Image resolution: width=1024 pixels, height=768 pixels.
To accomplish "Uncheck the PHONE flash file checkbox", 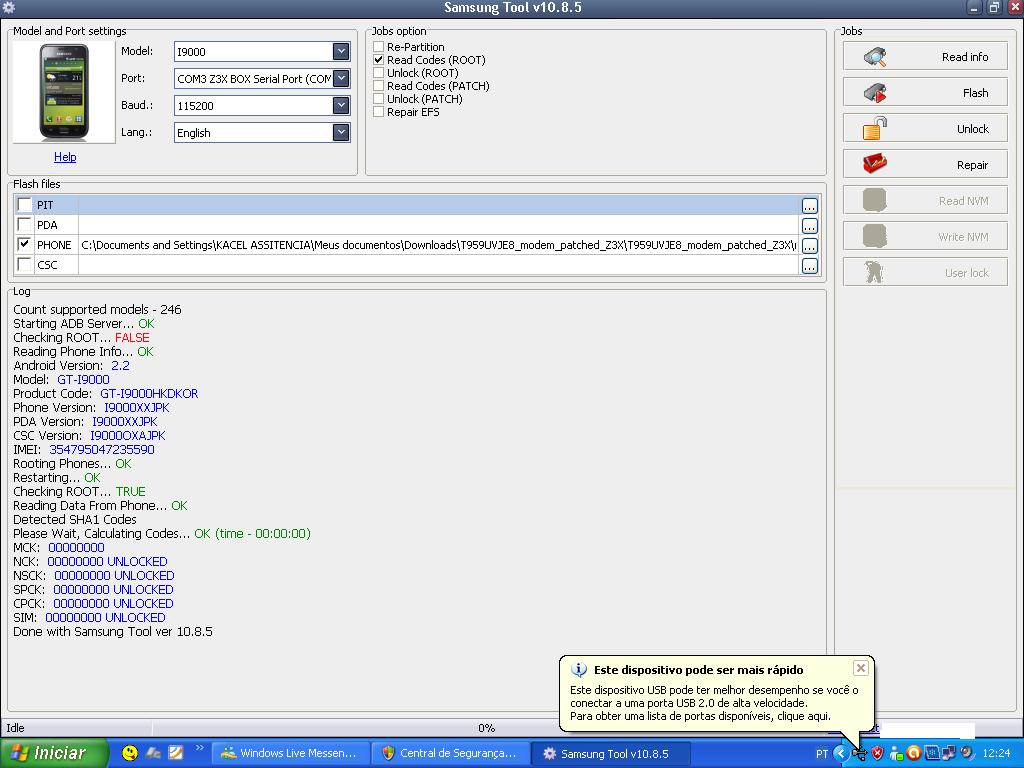I will click(24, 244).
